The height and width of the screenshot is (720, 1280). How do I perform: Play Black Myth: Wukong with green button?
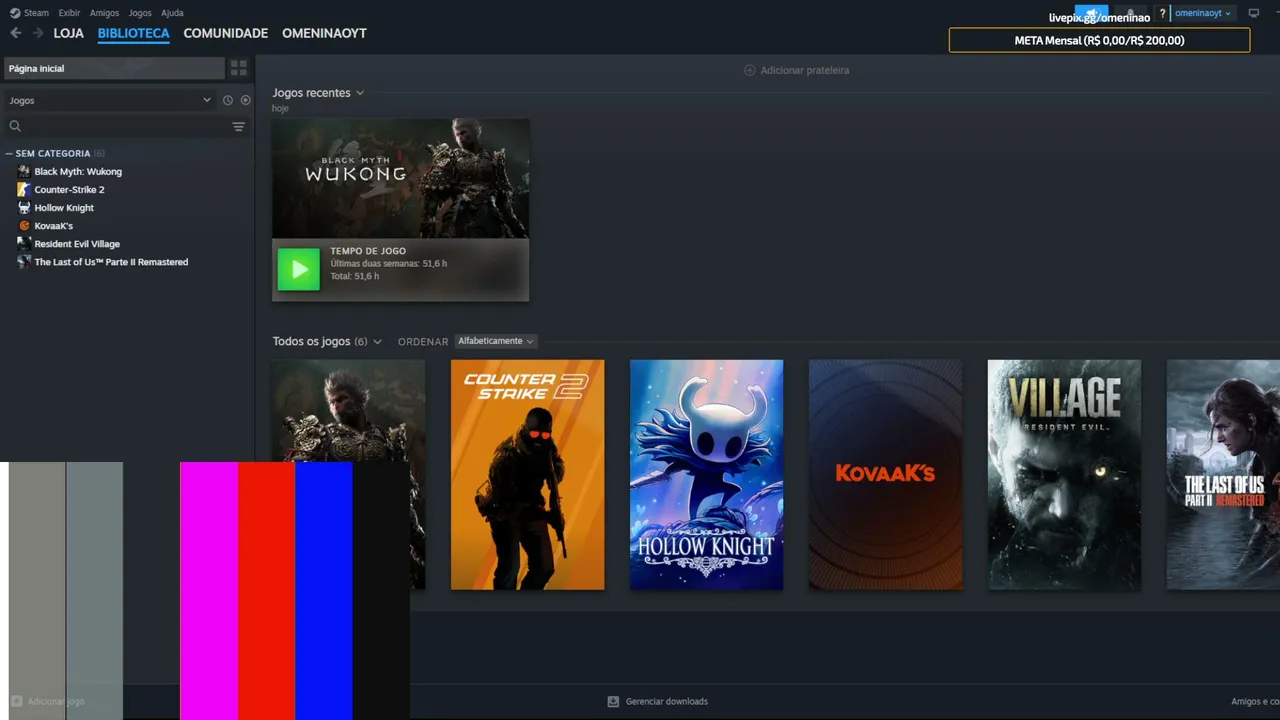(x=298, y=269)
